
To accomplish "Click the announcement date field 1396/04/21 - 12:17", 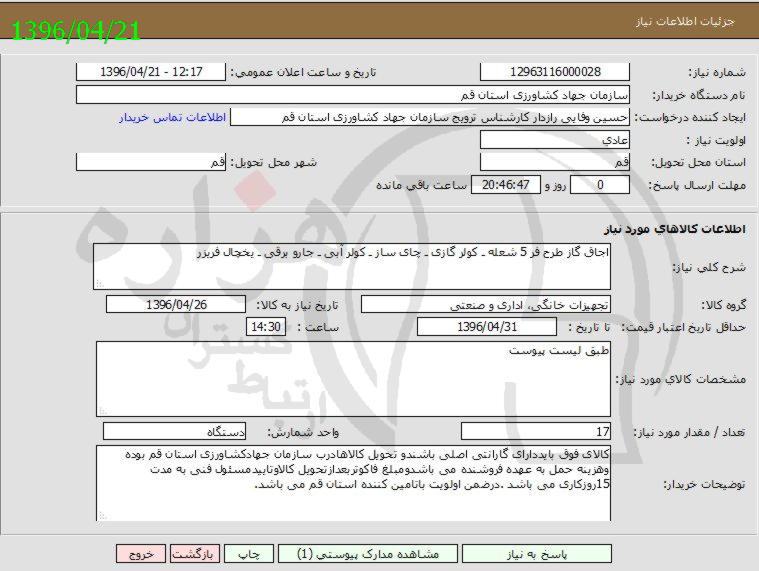I will [x=151, y=72].
